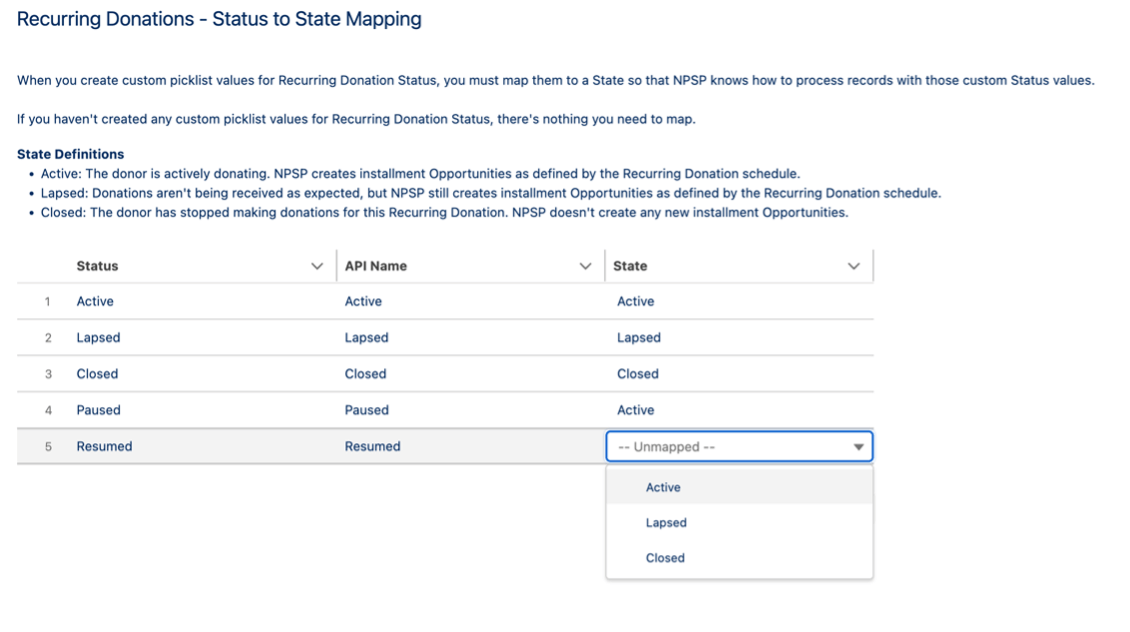Click the Active State cell in row 1

[636, 301]
